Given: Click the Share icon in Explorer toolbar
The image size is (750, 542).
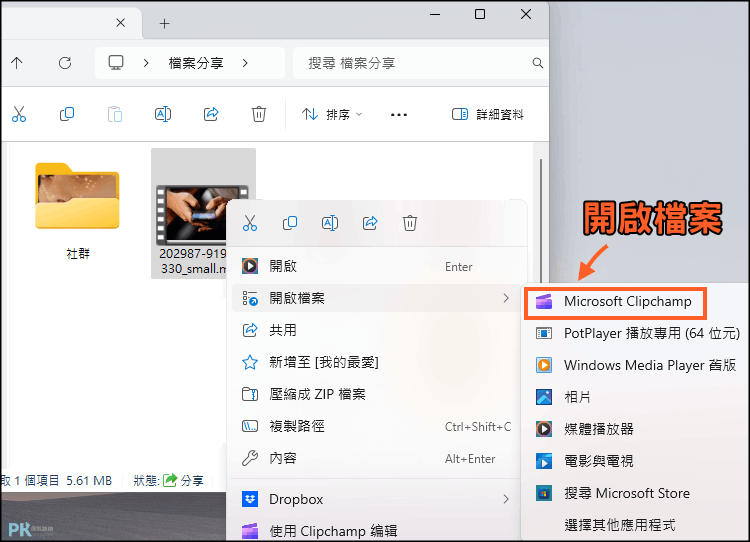Looking at the screenshot, I should coord(211,114).
